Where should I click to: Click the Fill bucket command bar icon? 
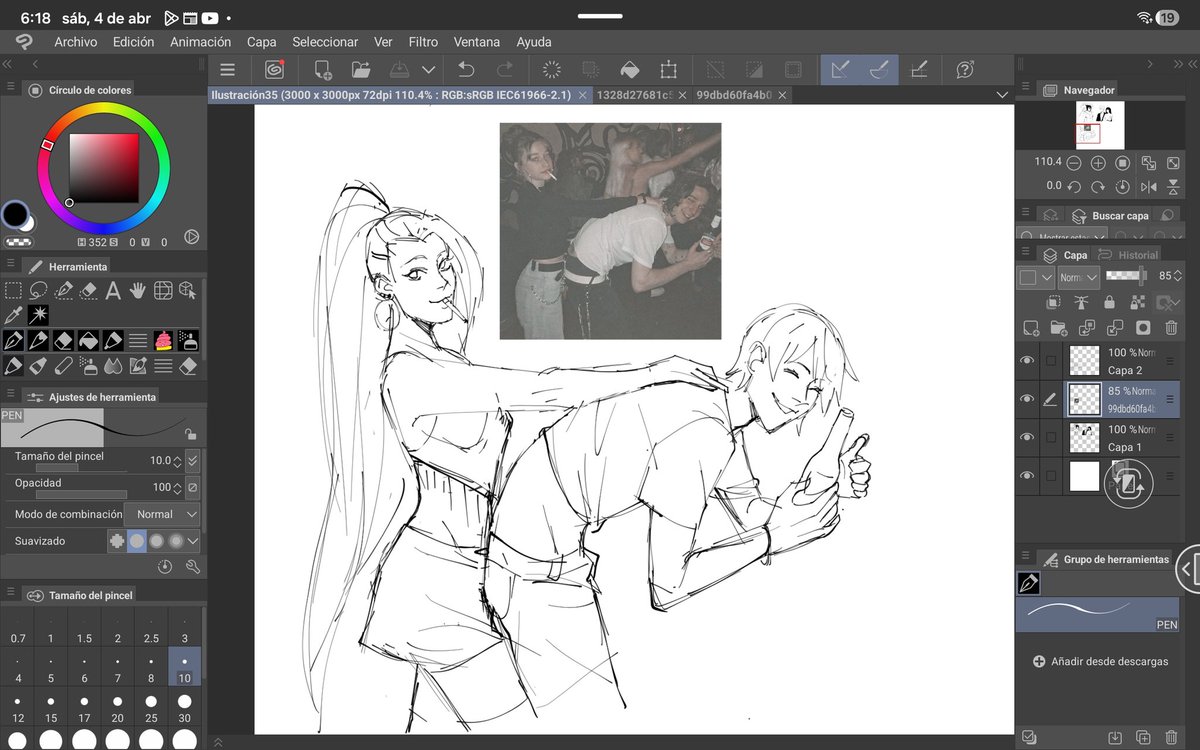click(x=629, y=70)
